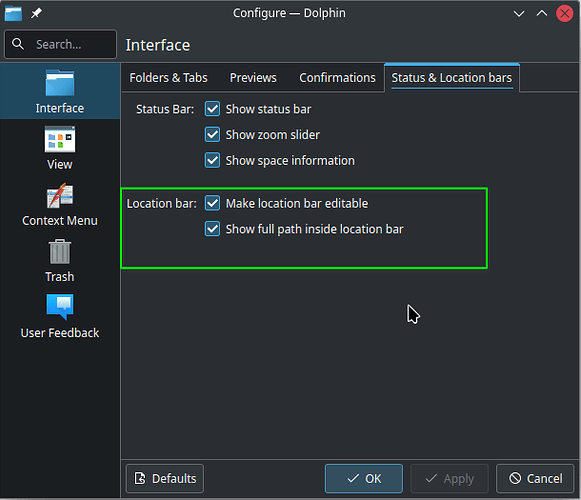Confirm settings with the OK button

[x=364, y=479]
